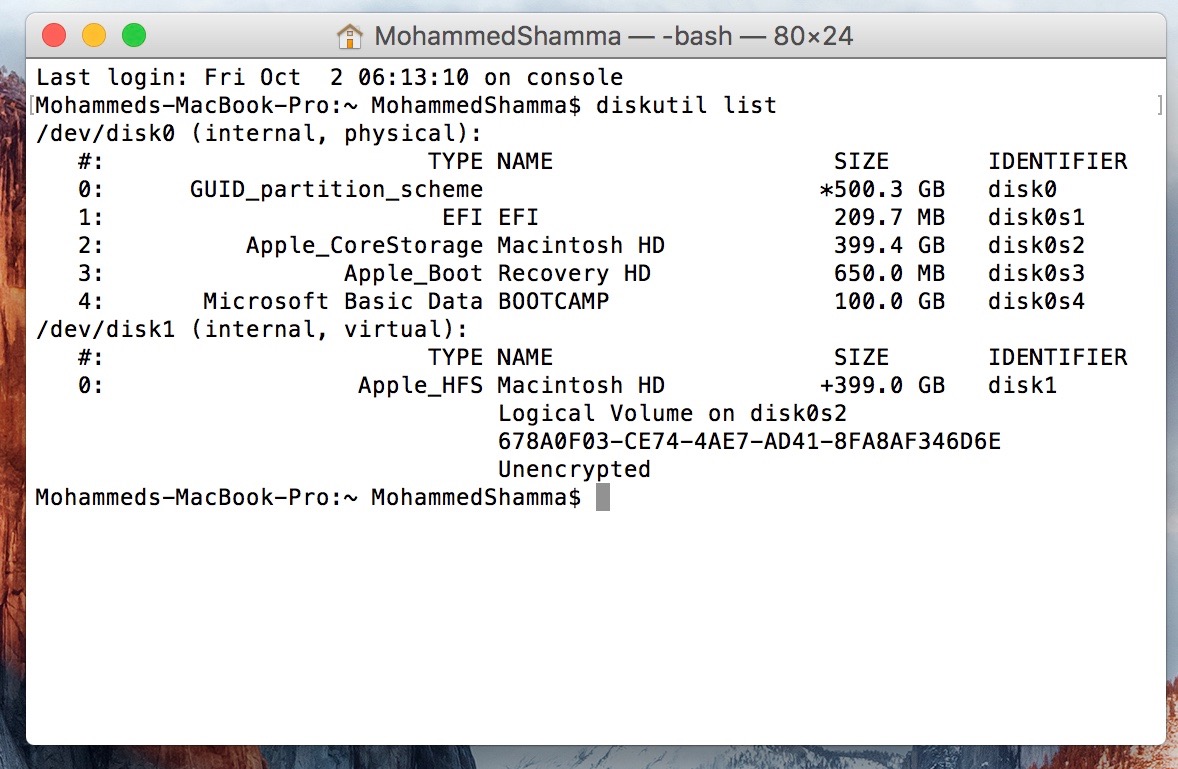
Task: Click 'Microsoft Basic Data' type entry
Action: coord(343,301)
